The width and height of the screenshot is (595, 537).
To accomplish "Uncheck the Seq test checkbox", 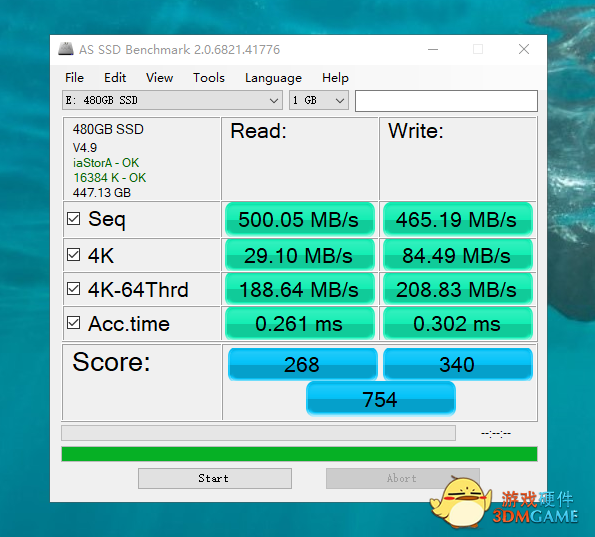I will pyautogui.click(x=73, y=219).
